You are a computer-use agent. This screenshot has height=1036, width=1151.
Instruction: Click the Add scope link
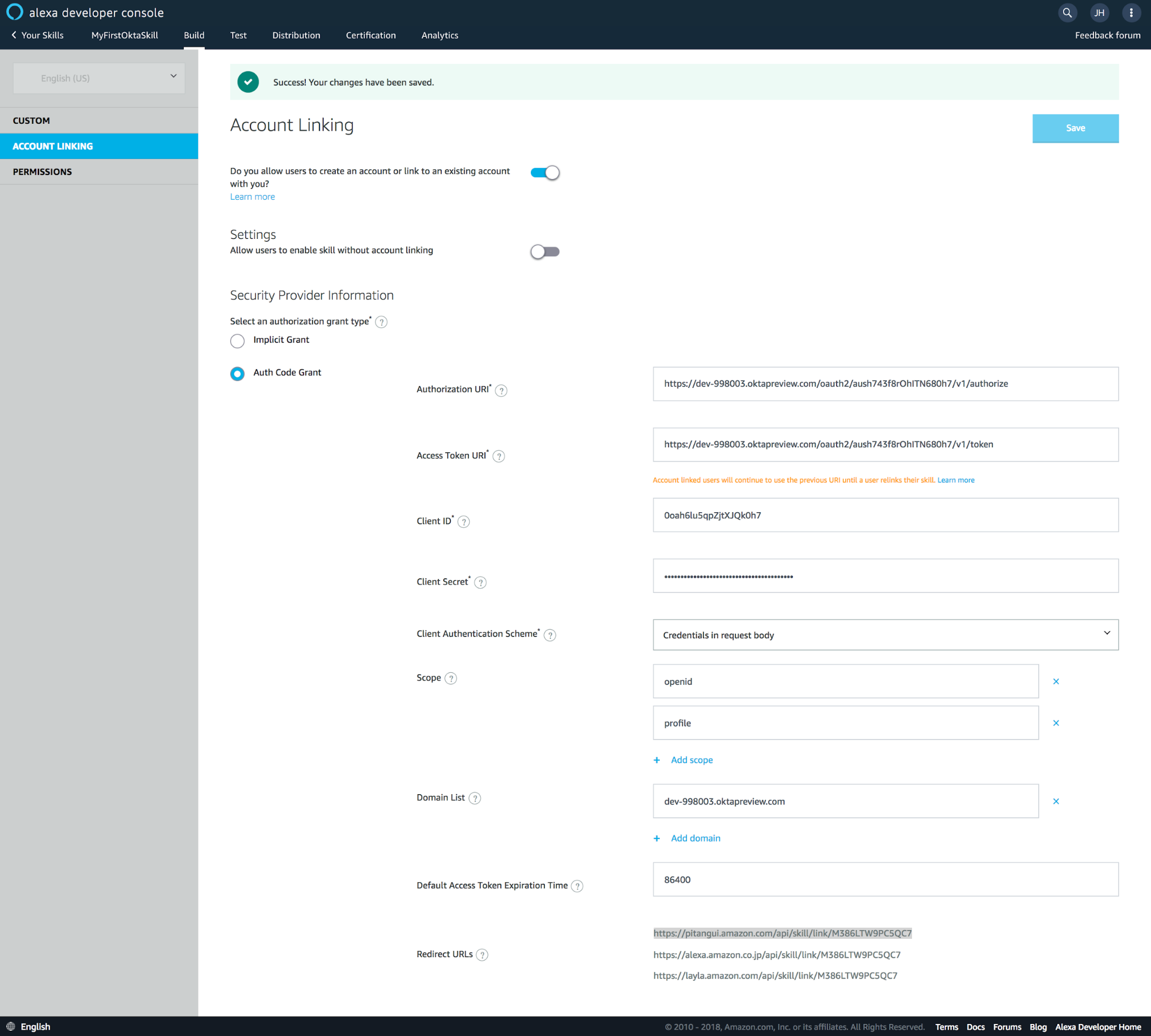691,760
